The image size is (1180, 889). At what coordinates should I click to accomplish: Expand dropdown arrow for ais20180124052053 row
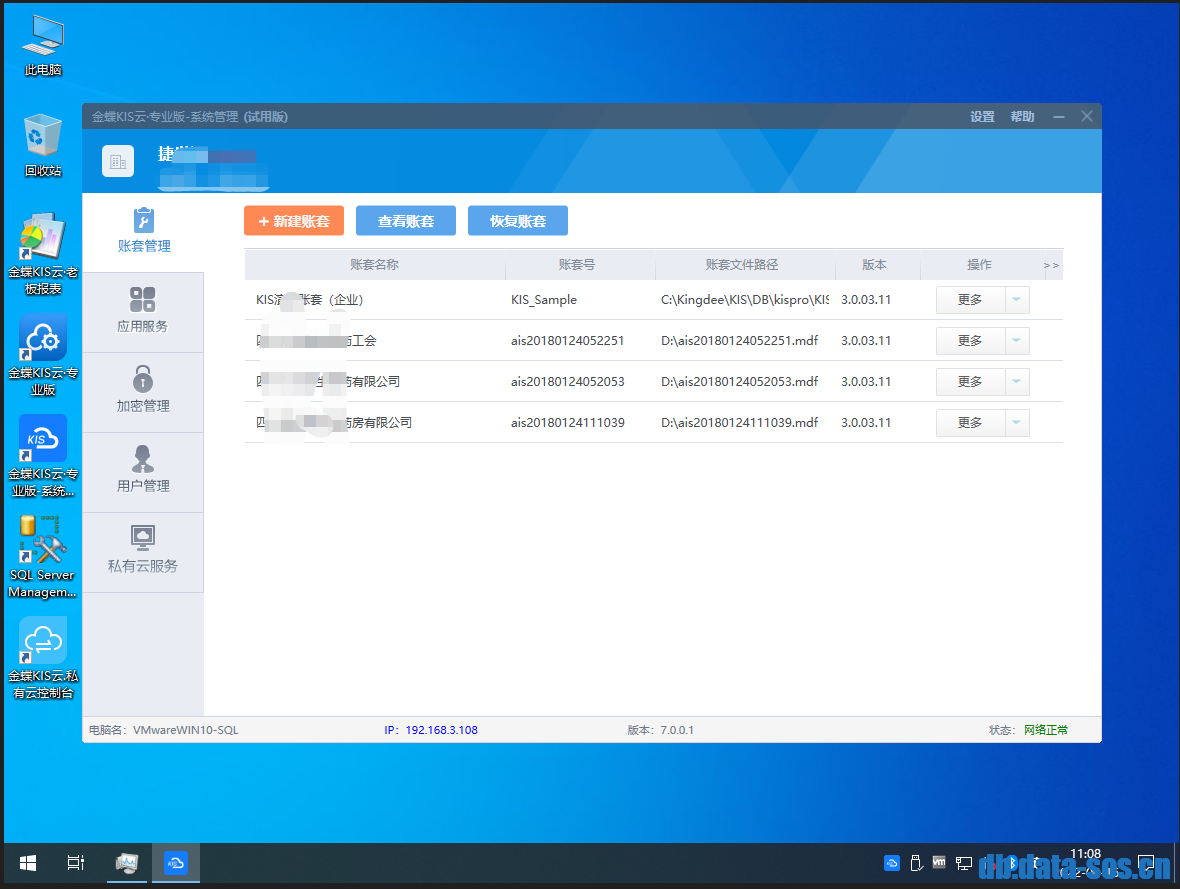click(1017, 382)
